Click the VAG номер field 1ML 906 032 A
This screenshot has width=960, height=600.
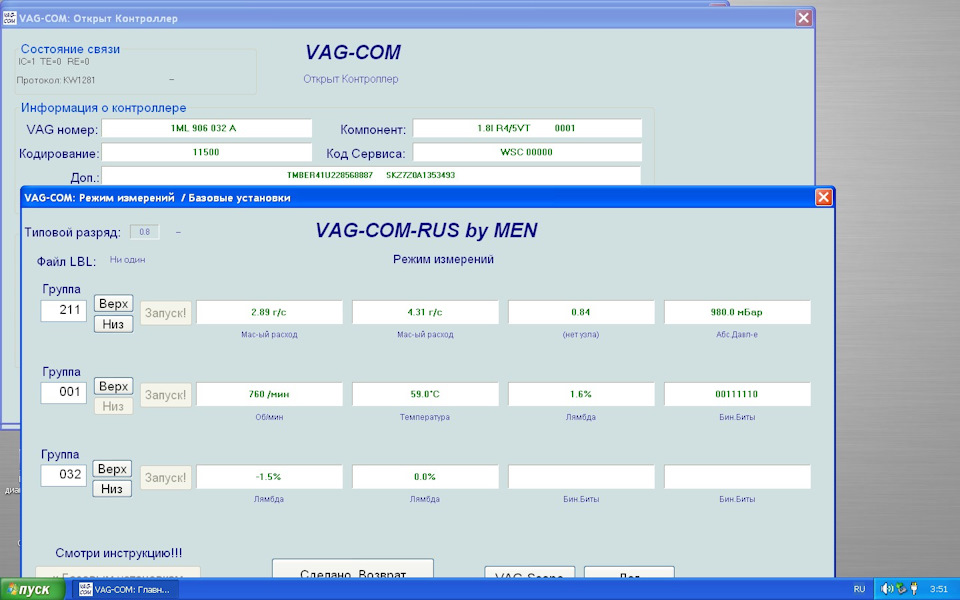[x=207, y=129]
